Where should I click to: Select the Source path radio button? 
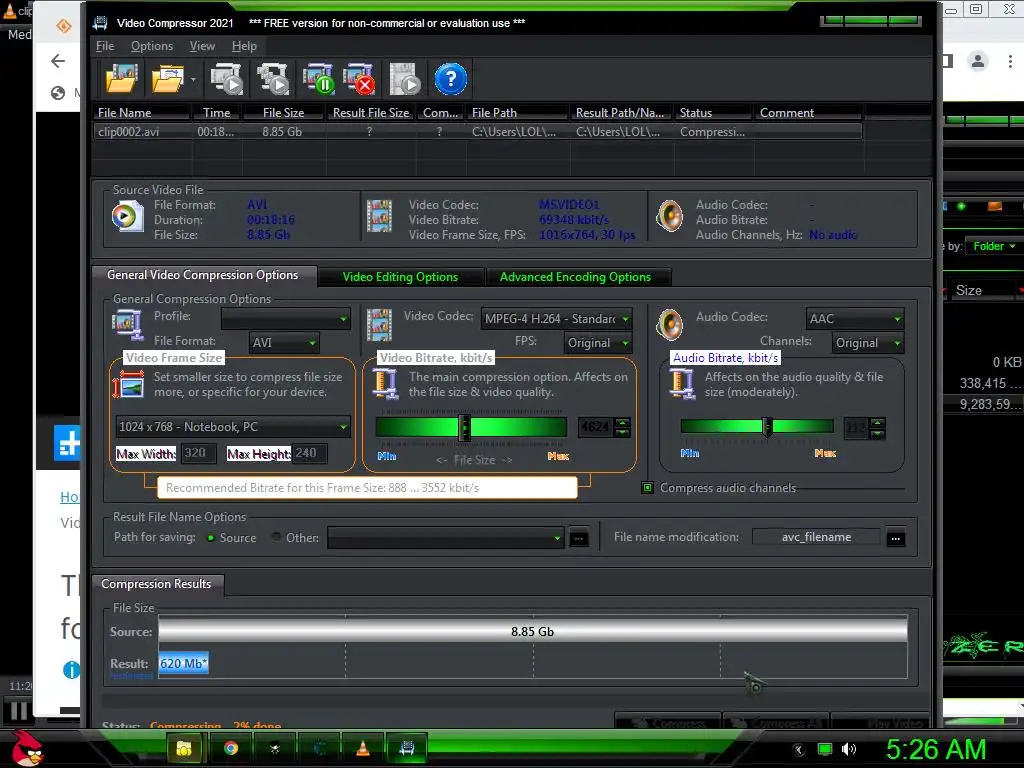[x=211, y=538]
